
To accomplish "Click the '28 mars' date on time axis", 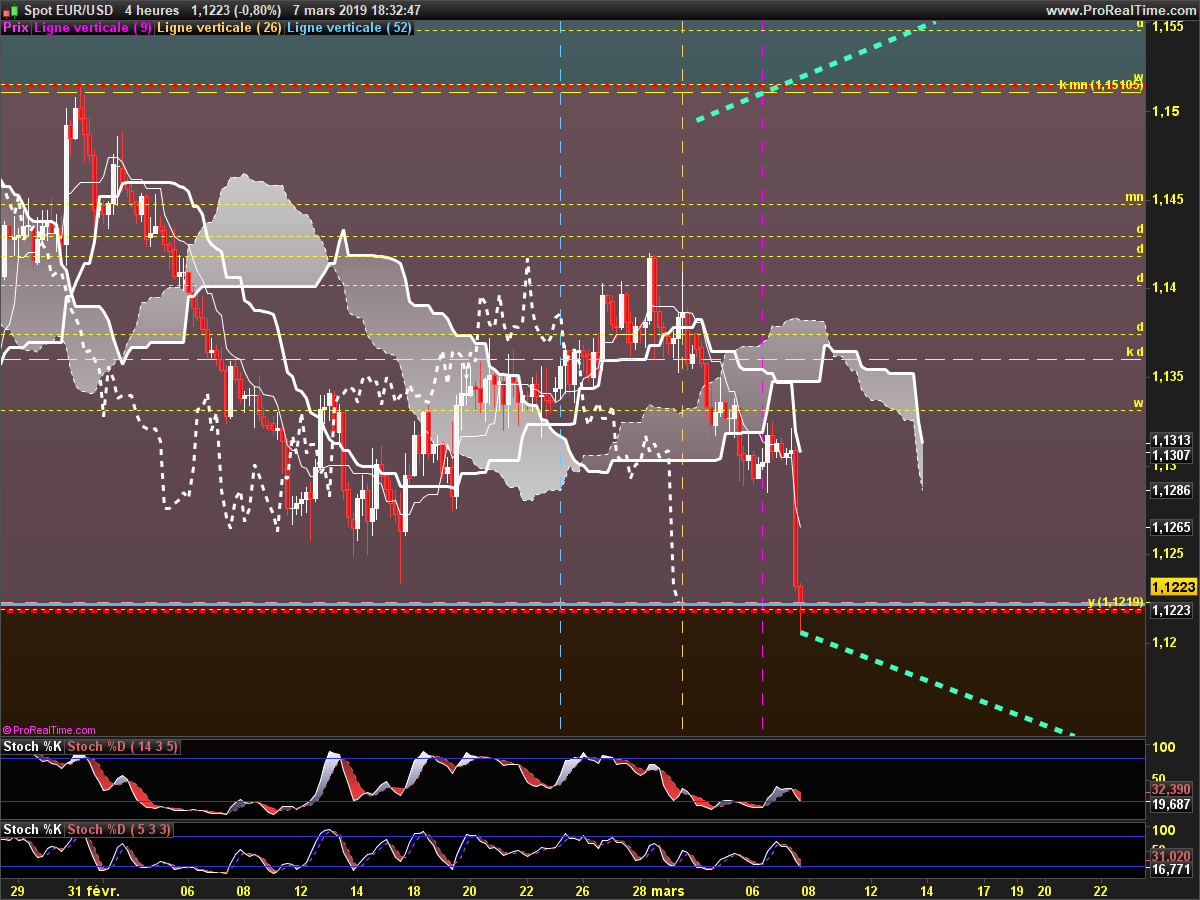I will click(x=657, y=890).
